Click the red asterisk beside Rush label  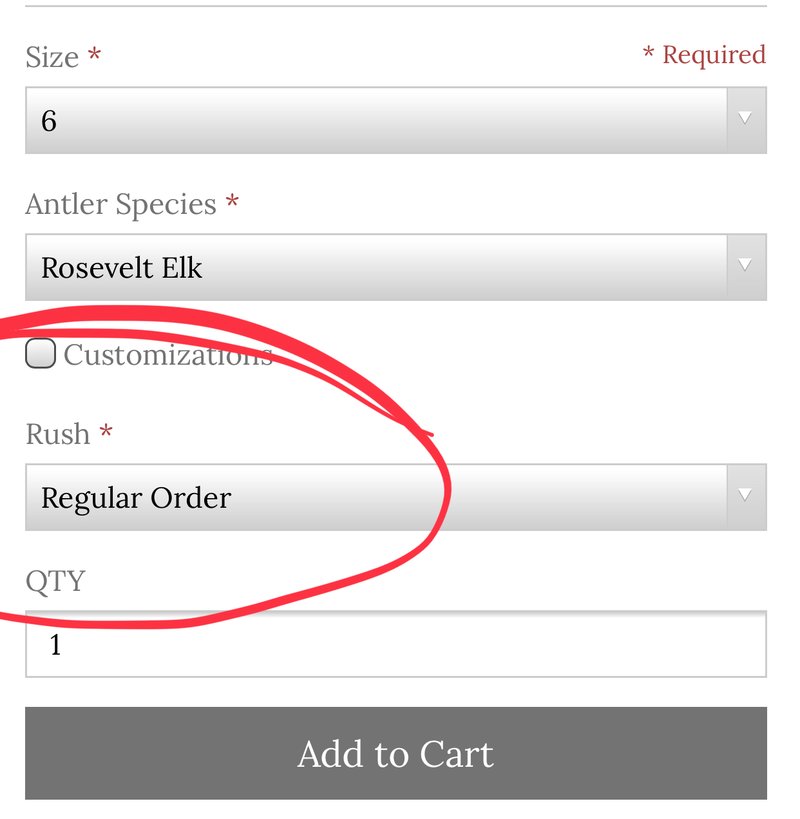point(106,431)
